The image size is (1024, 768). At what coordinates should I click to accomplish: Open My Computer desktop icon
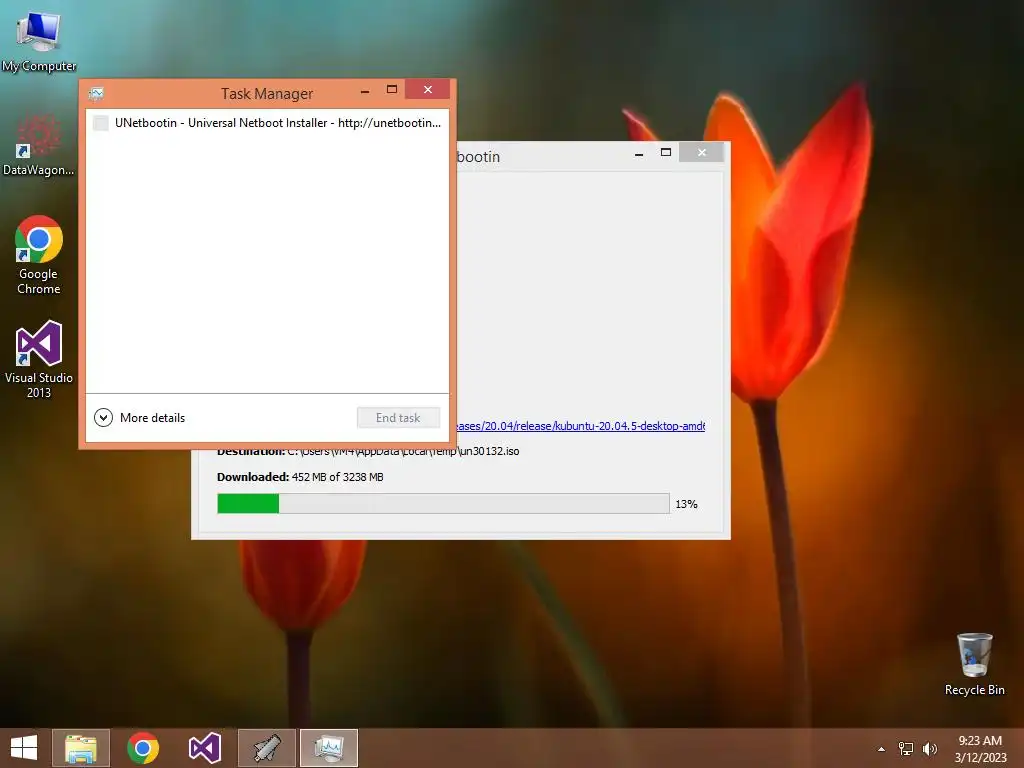coord(39,41)
